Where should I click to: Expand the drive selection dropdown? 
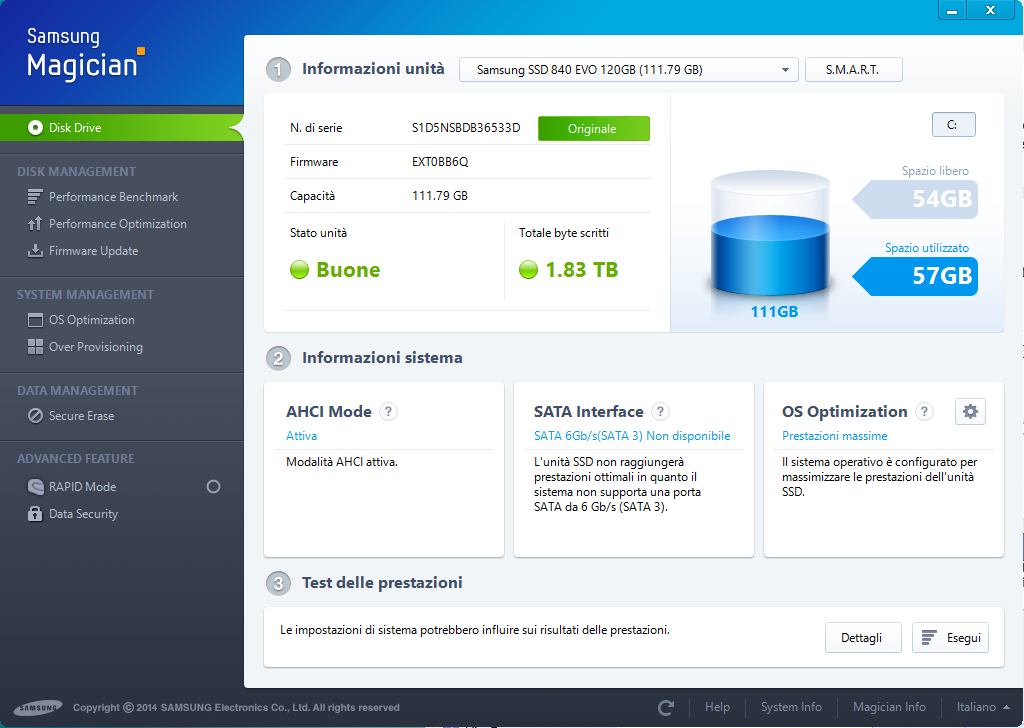pyautogui.click(x=785, y=70)
